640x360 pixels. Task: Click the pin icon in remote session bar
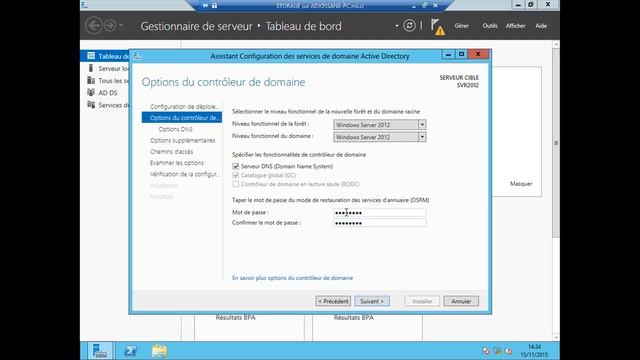205,6
